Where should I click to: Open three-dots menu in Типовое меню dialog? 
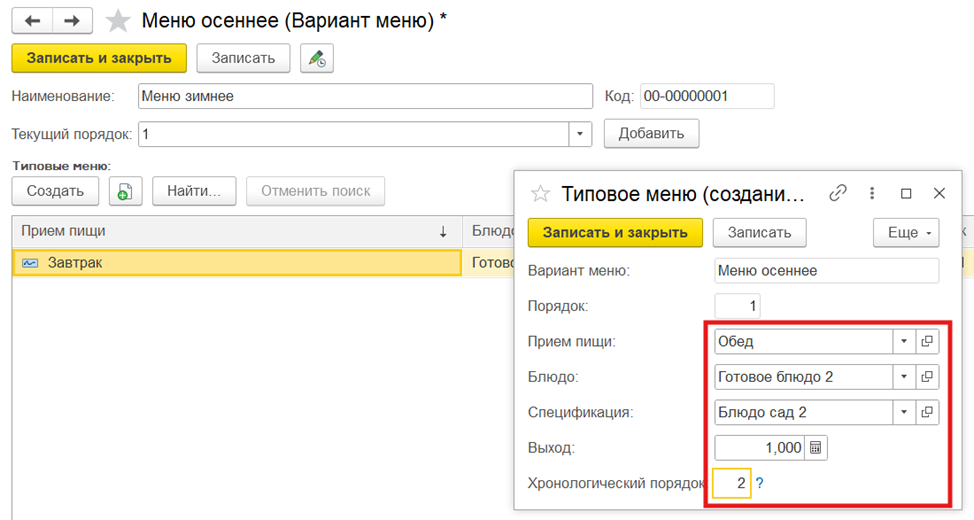tap(872, 193)
